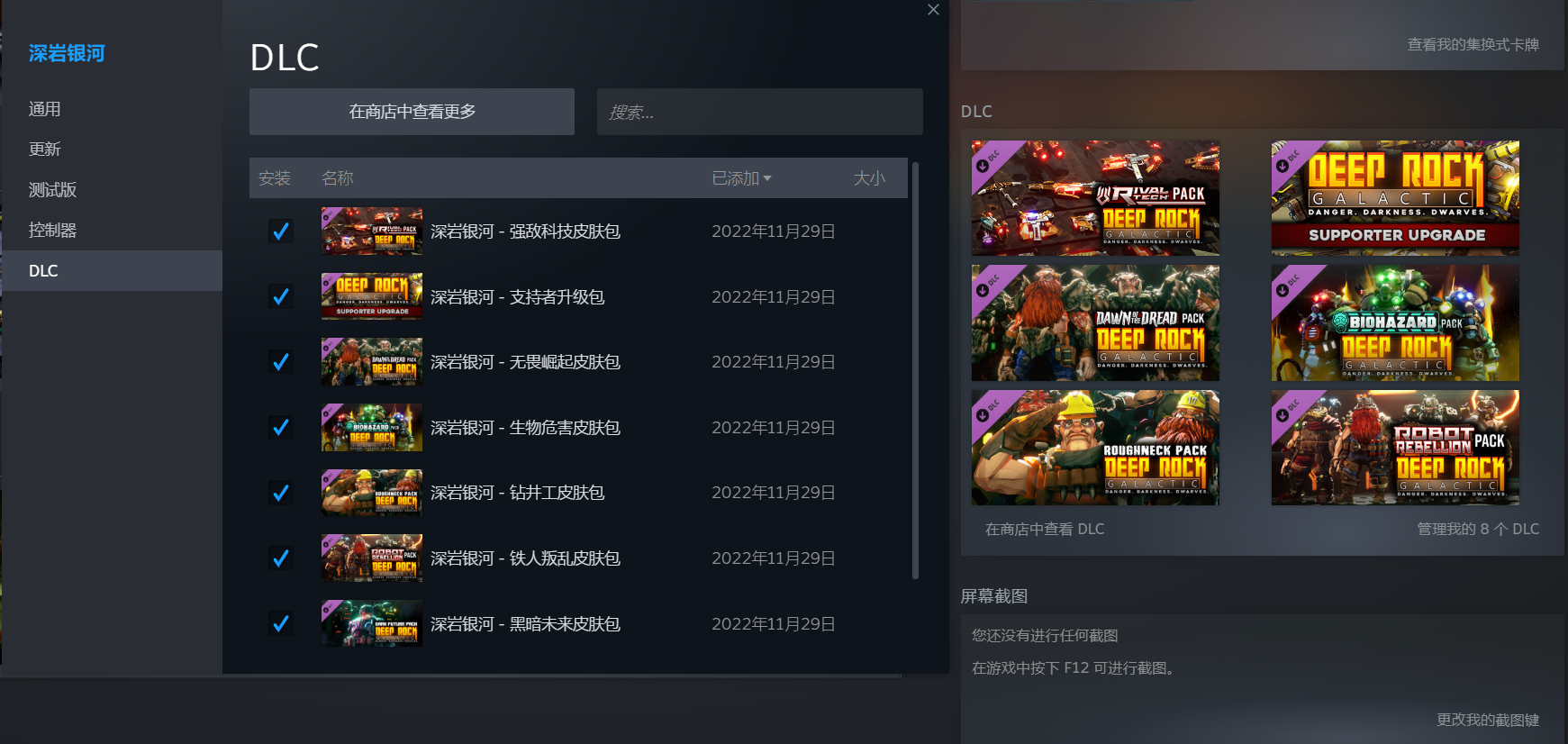Open Supporter Upgrade card in library

pyautogui.click(x=1395, y=198)
